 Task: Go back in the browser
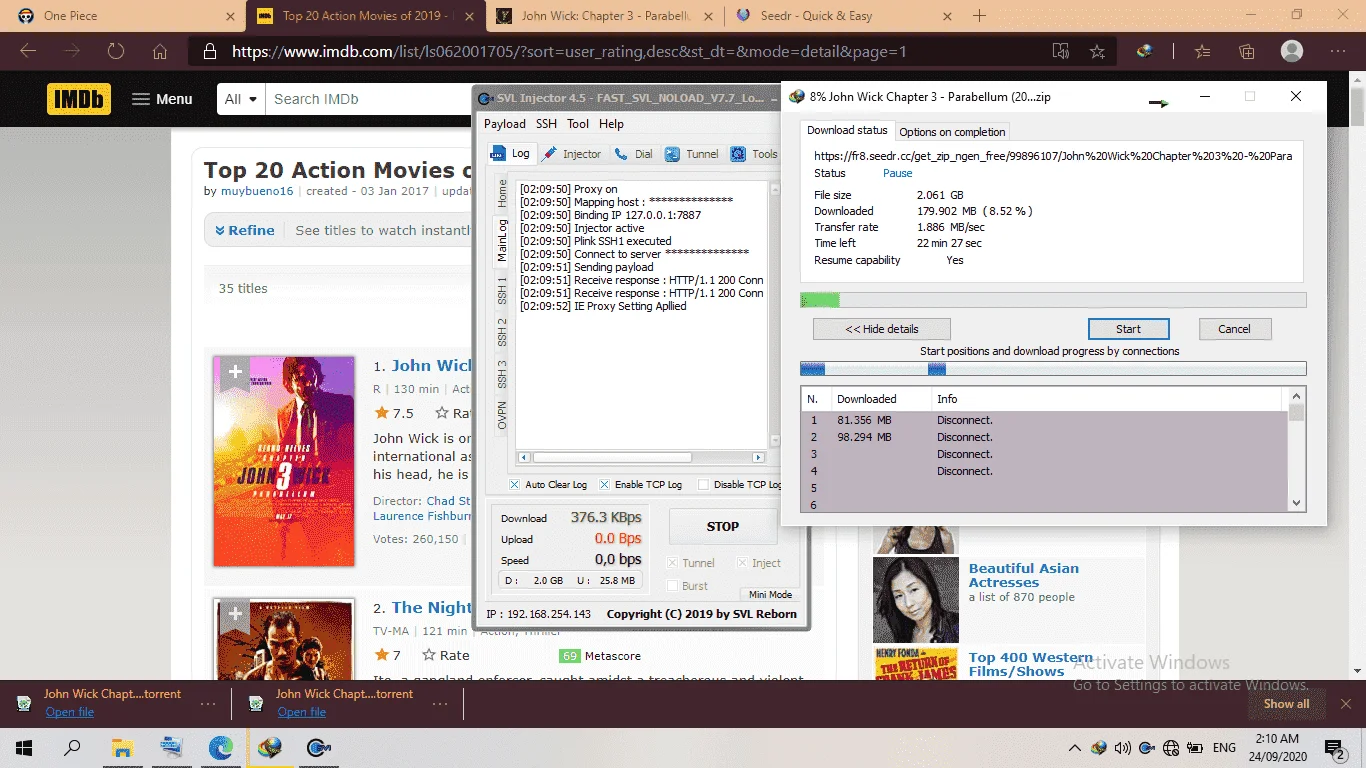pos(28,51)
